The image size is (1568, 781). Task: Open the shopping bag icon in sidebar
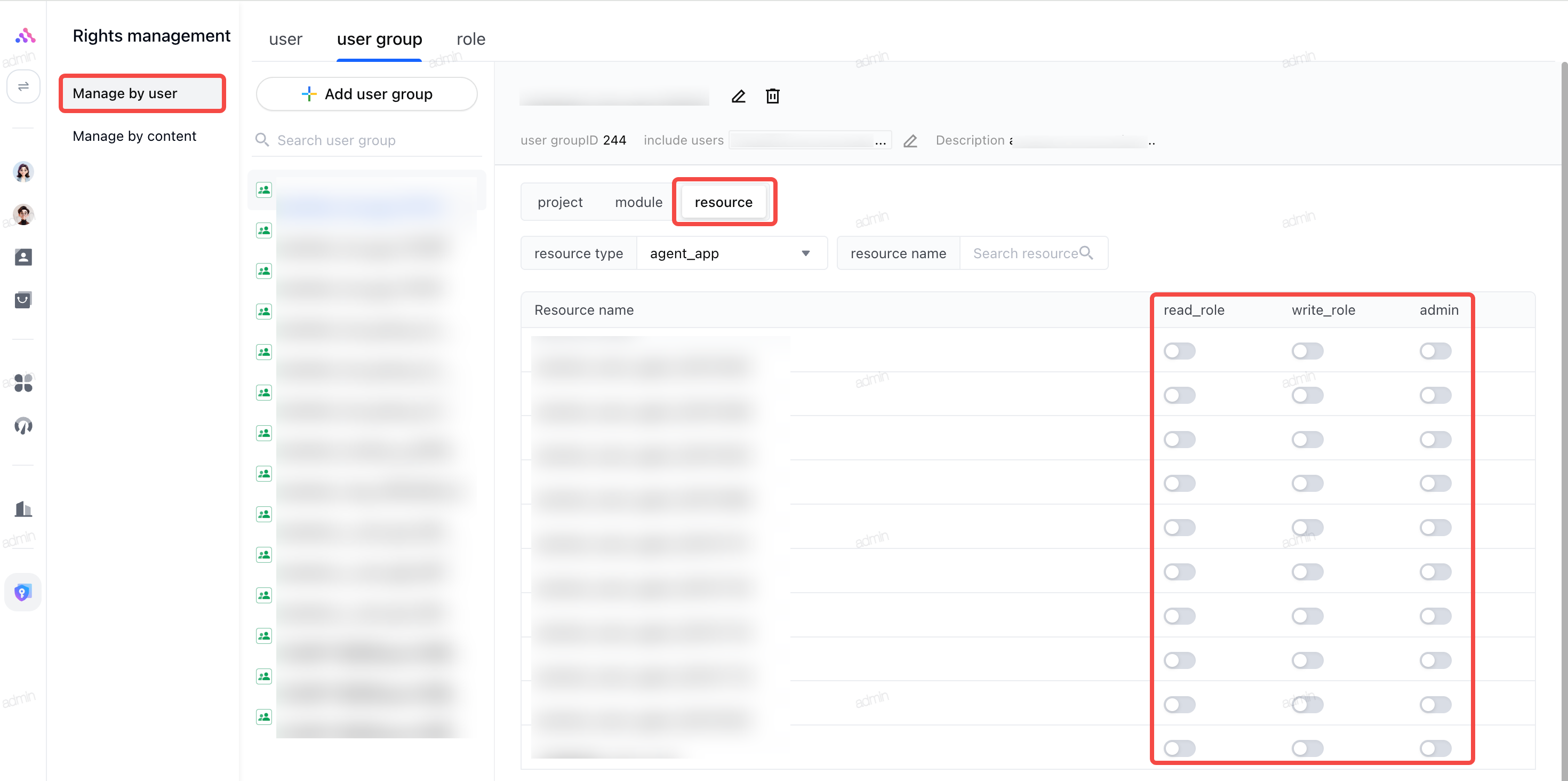click(23, 299)
